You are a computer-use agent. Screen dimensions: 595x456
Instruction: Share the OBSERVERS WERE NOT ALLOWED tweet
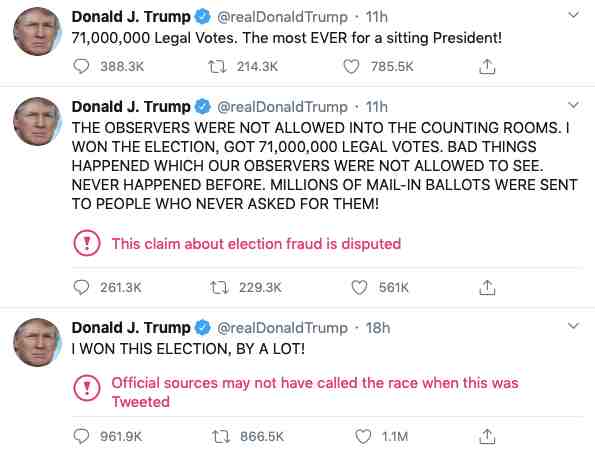coord(487,288)
